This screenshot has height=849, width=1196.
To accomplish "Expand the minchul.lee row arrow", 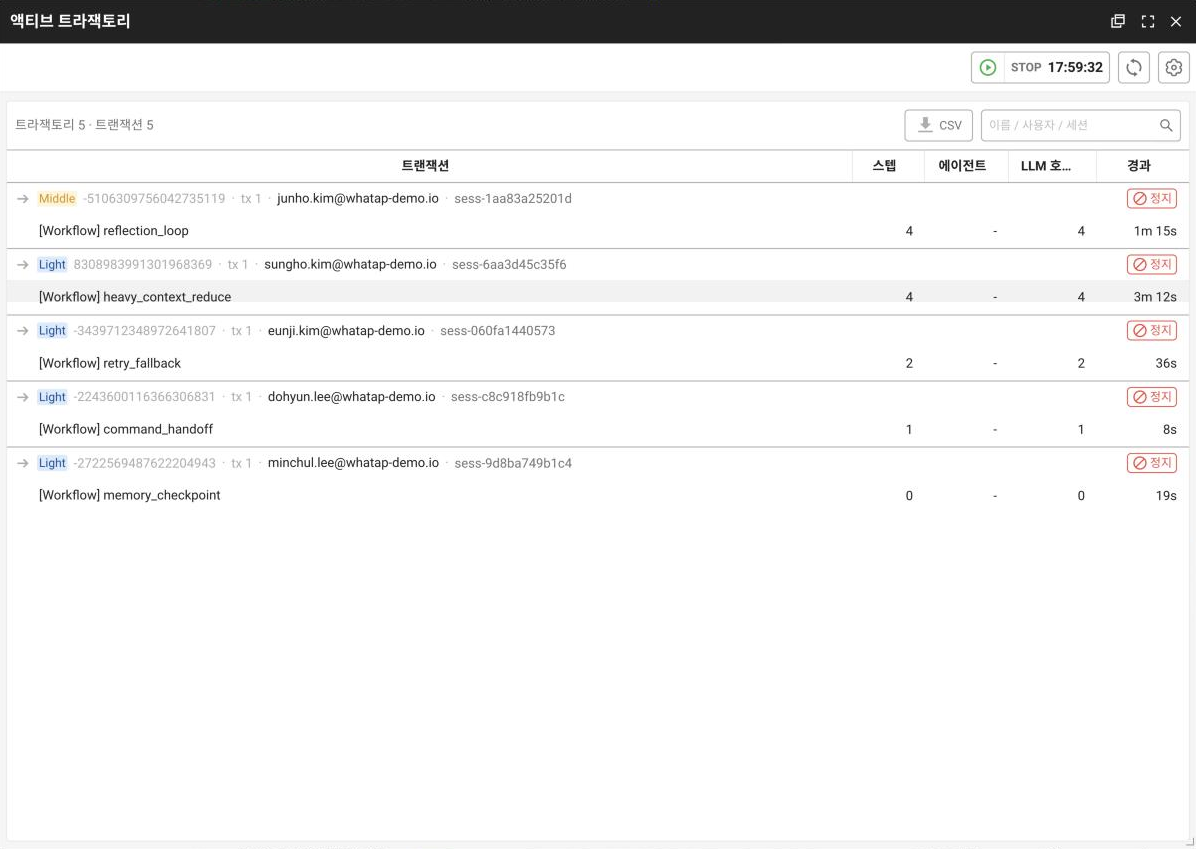I will [23, 463].
